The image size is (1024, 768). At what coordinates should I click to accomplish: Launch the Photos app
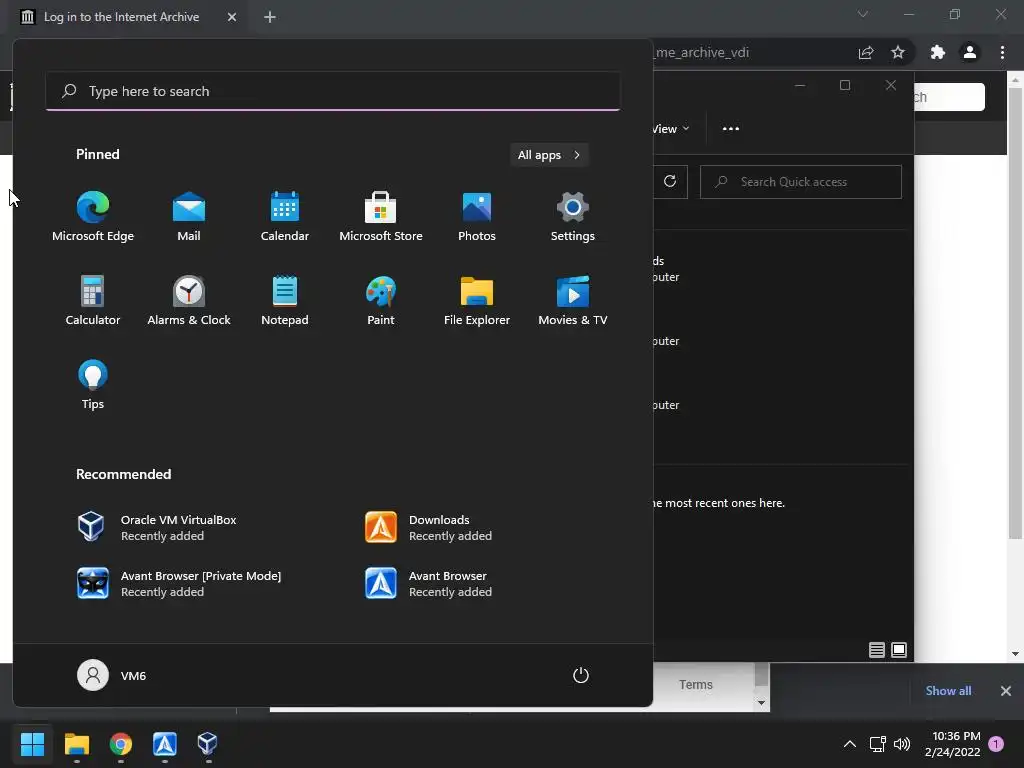477,217
